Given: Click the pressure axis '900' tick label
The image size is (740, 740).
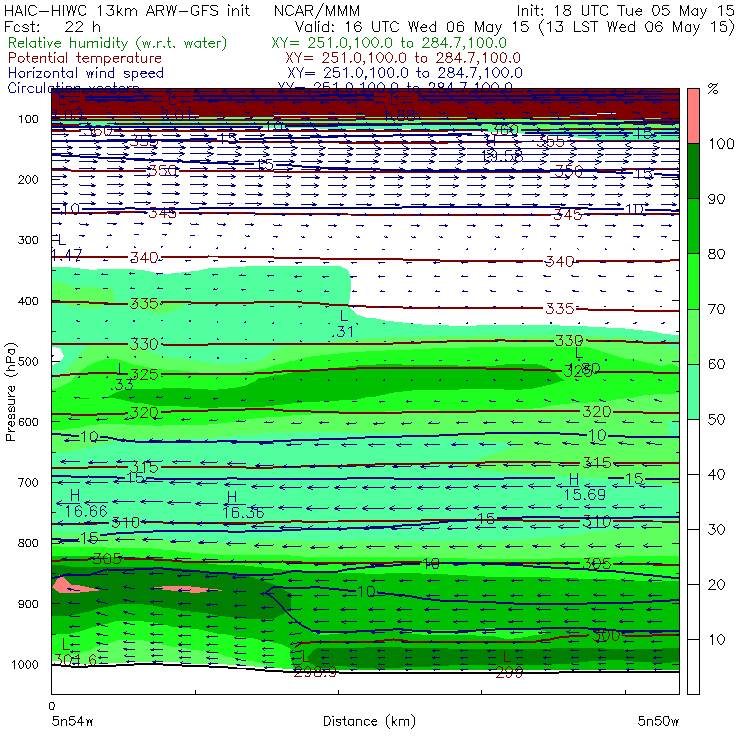Looking at the screenshot, I should (28, 604).
